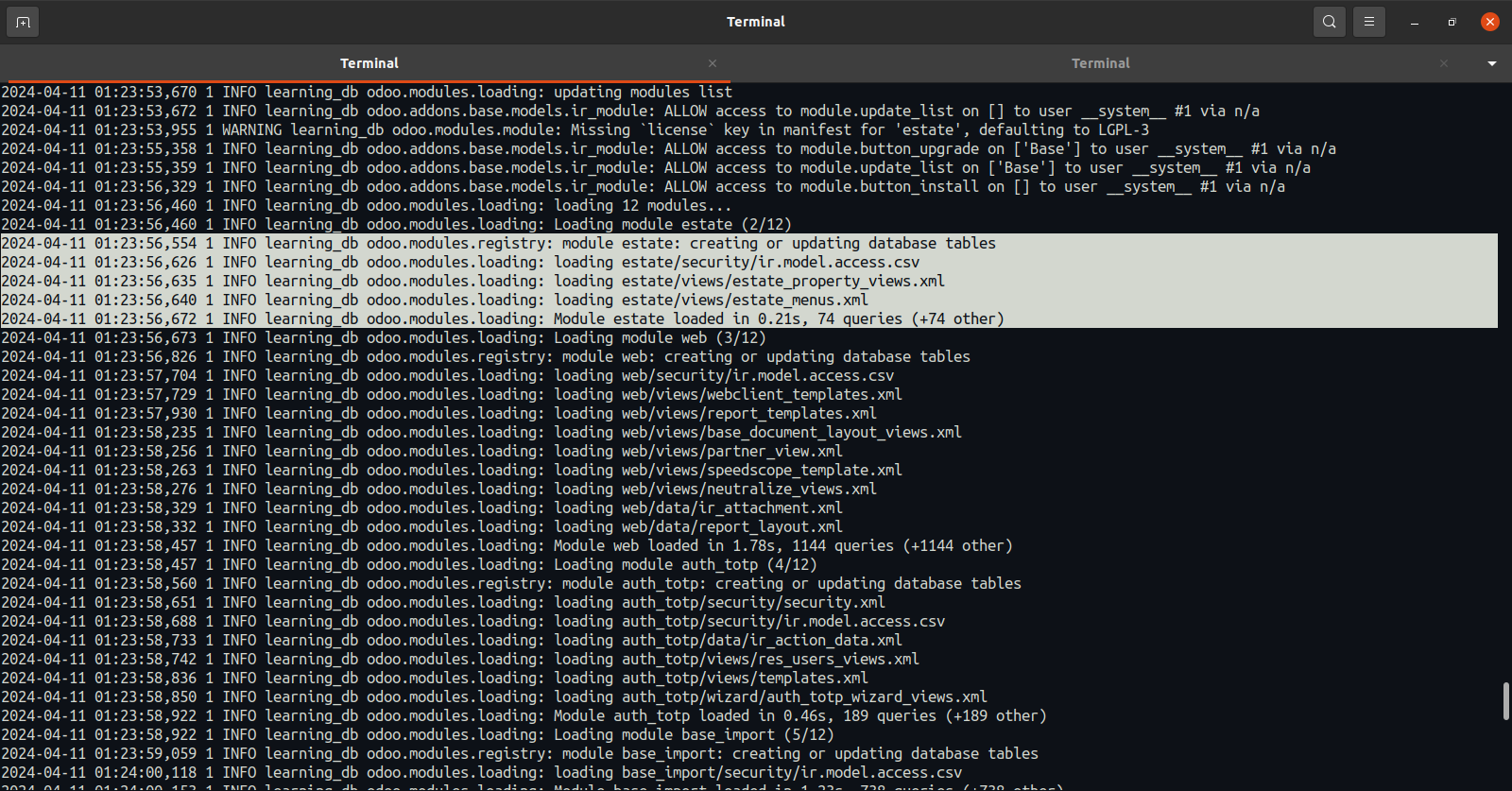1512x791 pixels.
Task: Click line loading estate/views/estate_property_views.xml
Action: [472, 281]
